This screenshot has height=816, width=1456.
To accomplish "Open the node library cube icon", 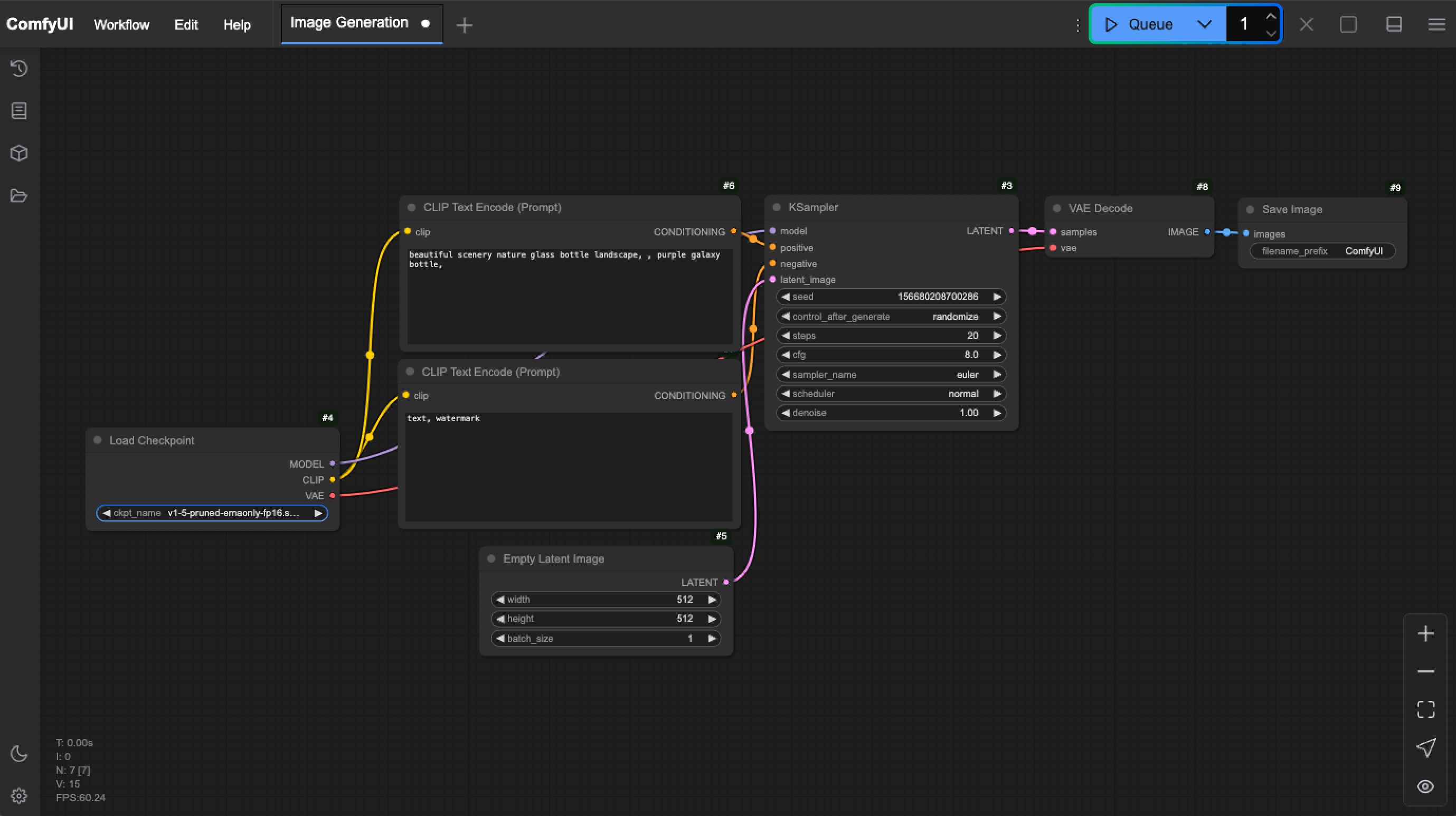I will 18,153.
